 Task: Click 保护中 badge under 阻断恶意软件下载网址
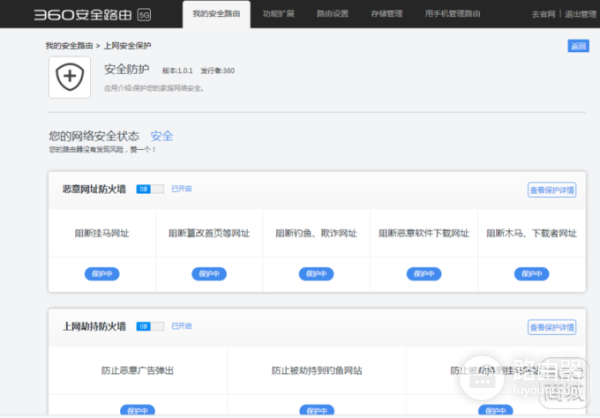click(424, 274)
